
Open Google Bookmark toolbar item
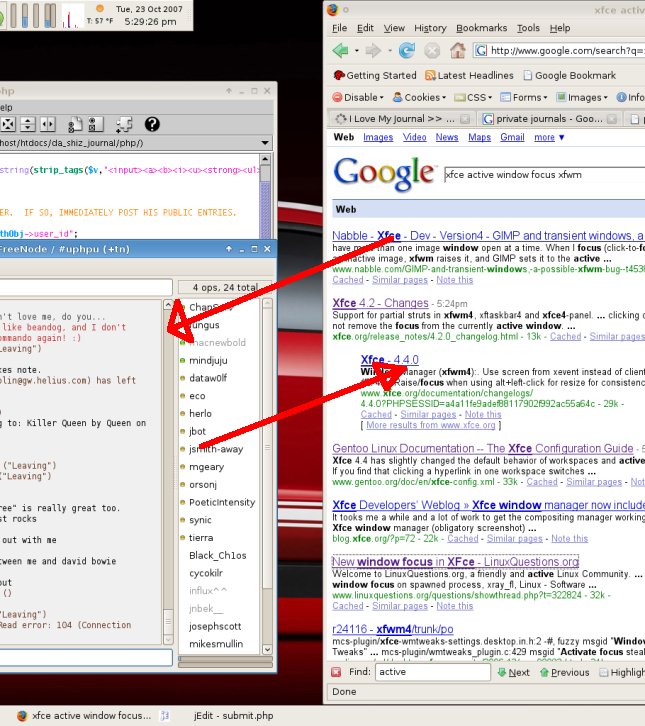pyautogui.click(x=570, y=75)
